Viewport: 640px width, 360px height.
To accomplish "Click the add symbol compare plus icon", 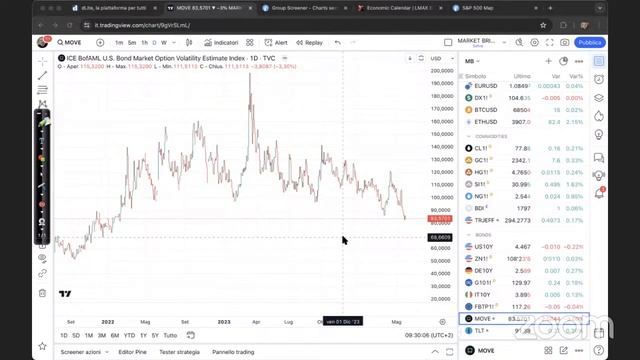I will click(100, 42).
